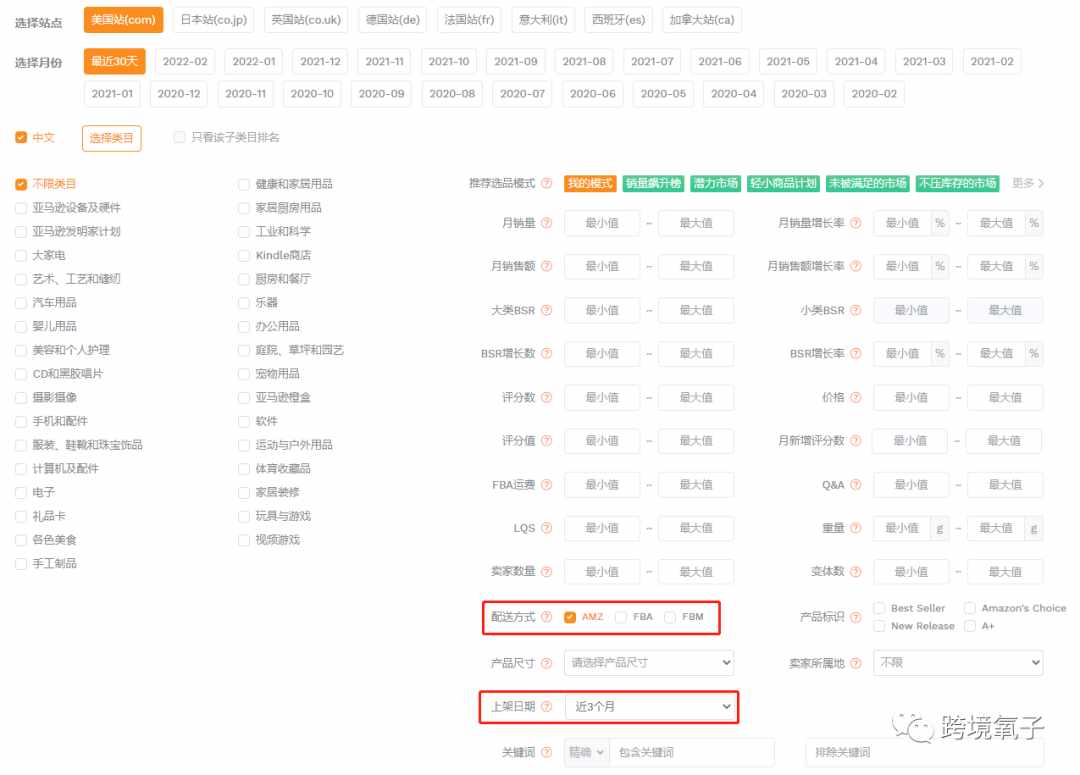Check the New Release badge filter
Viewport: 1080px width, 775px height.
coord(880,626)
